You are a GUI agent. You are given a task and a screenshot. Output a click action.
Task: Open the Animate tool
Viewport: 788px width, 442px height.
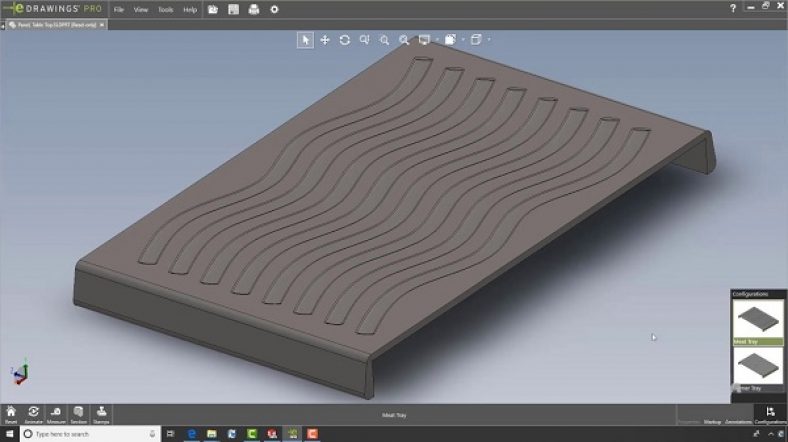click(x=34, y=413)
